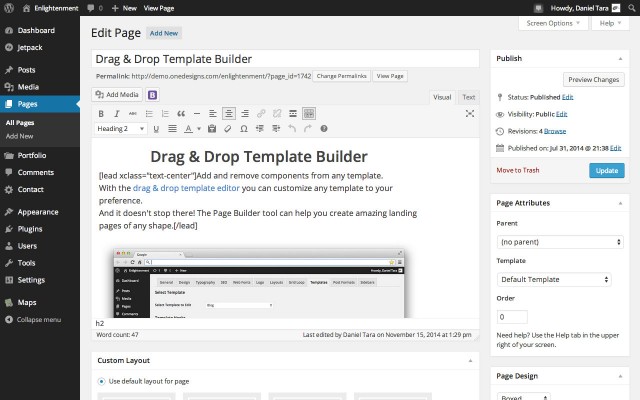Underline the selected text

click(156, 129)
